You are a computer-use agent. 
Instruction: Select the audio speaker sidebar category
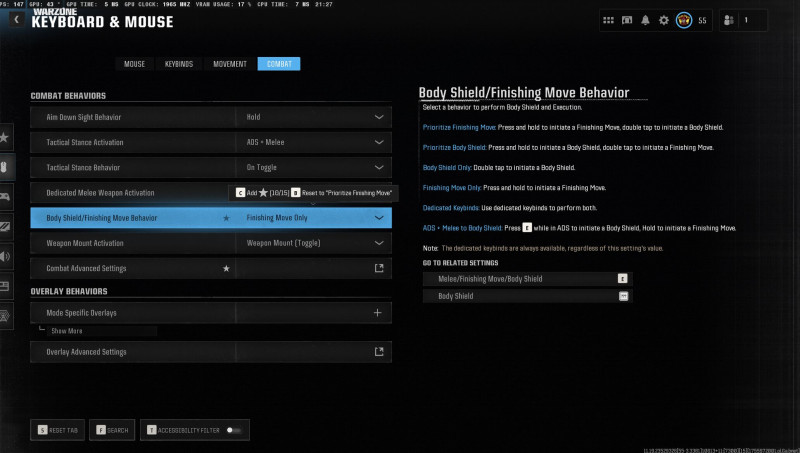coord(5,256)
